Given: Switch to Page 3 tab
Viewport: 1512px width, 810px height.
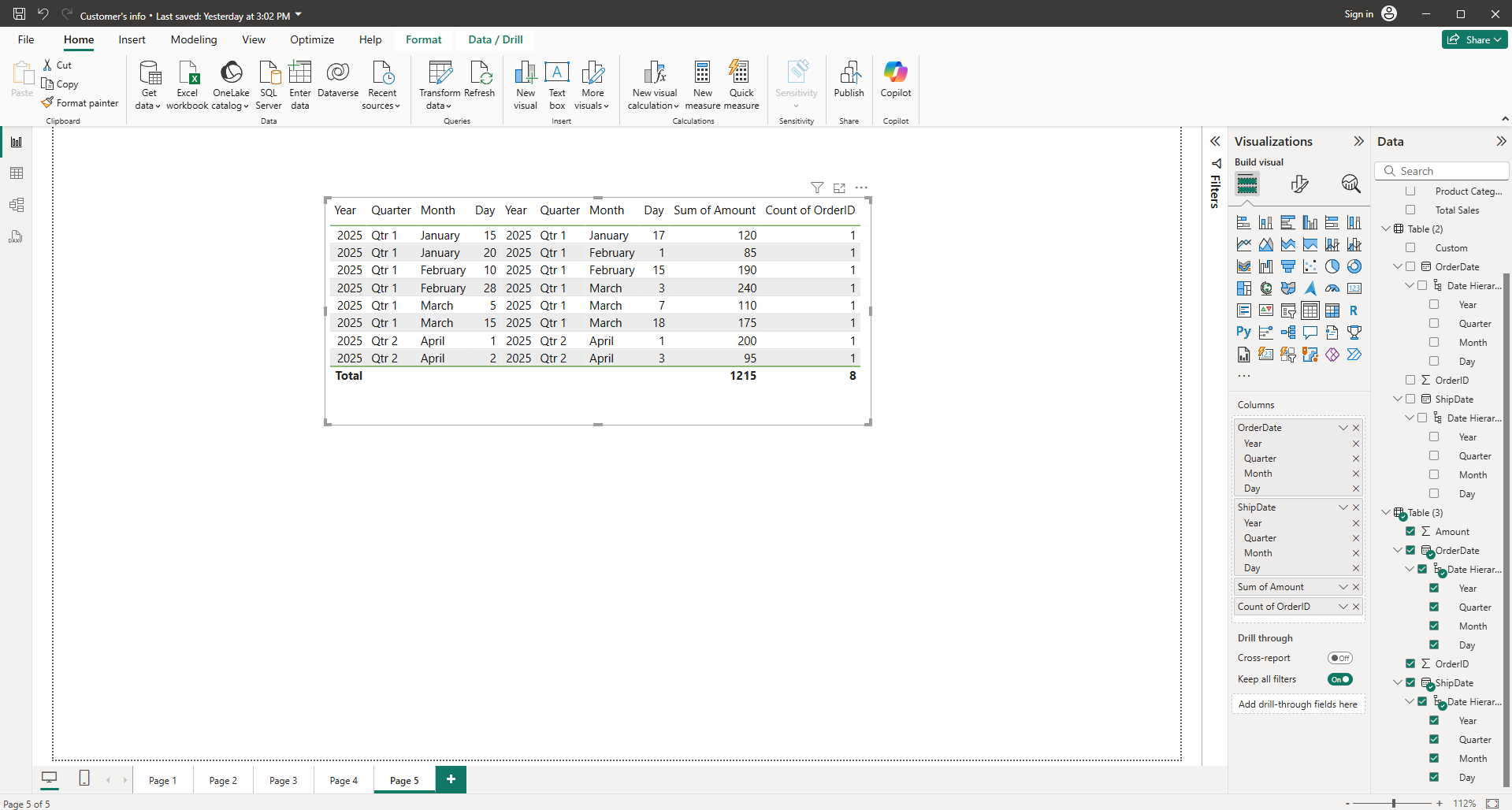Looking at the screenshot, I should tap(283, 781).
